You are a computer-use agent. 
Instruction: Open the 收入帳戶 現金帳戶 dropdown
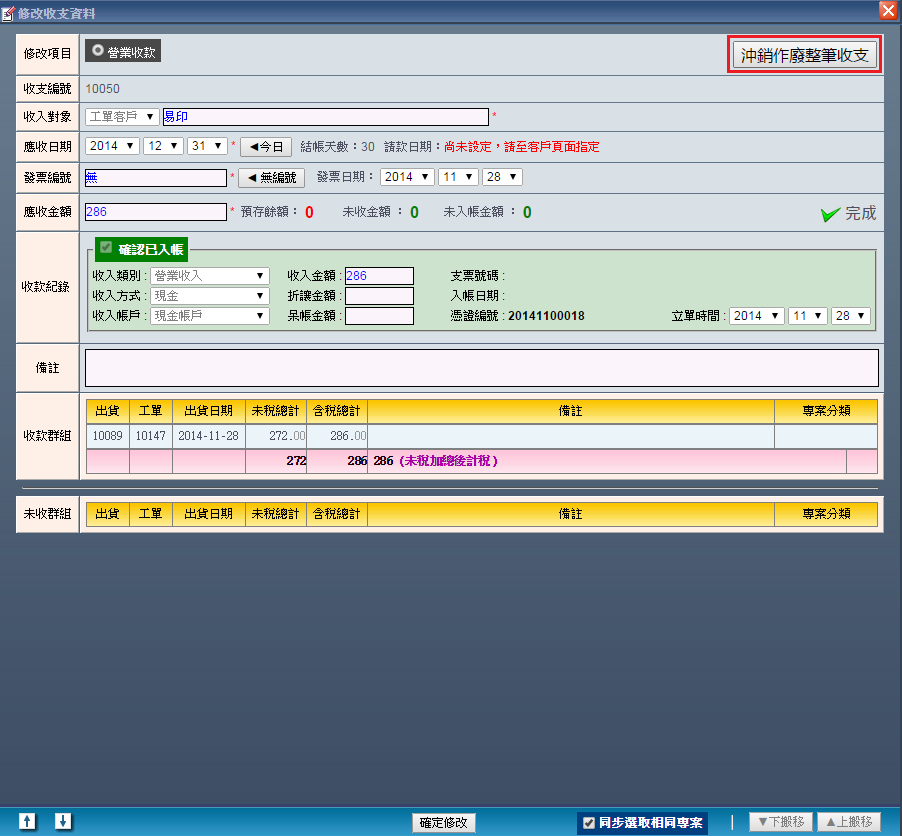[x=209, y=316]
